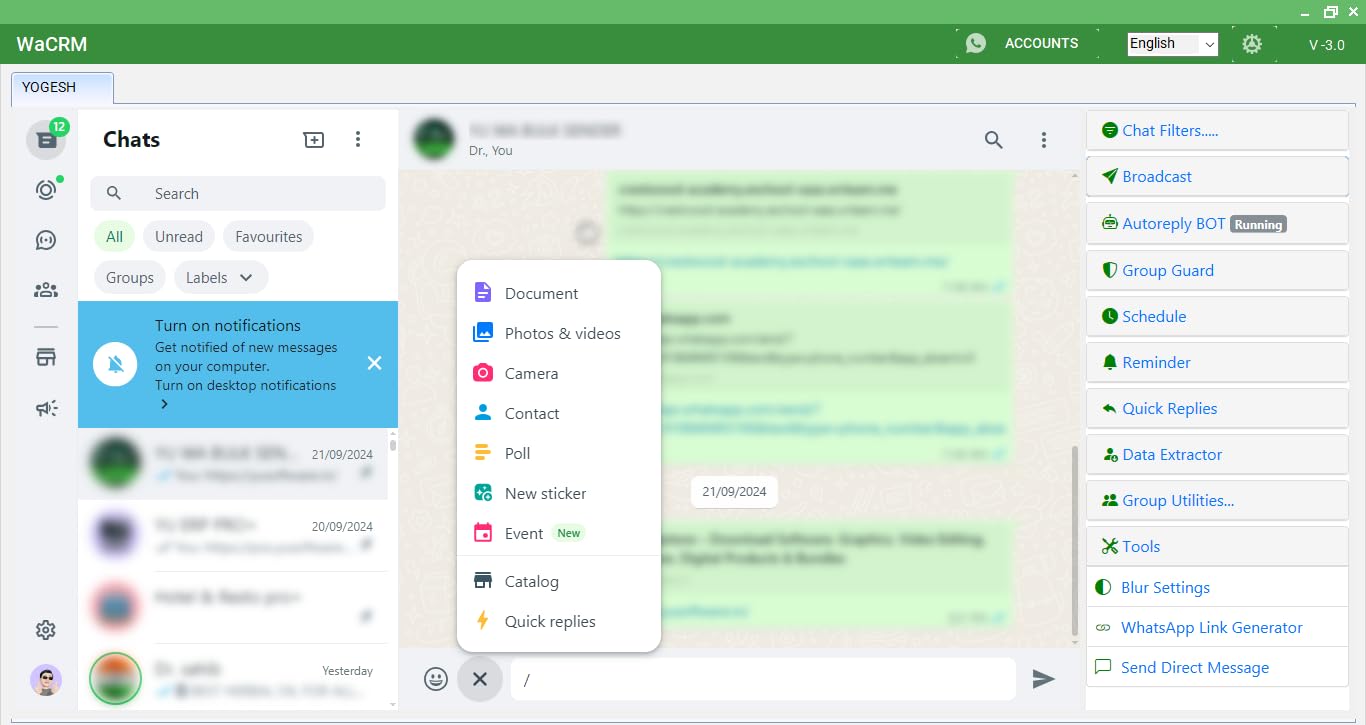
Task: Select the All chats filter chip
Action: pyautogui.click(x=115, y=237)
